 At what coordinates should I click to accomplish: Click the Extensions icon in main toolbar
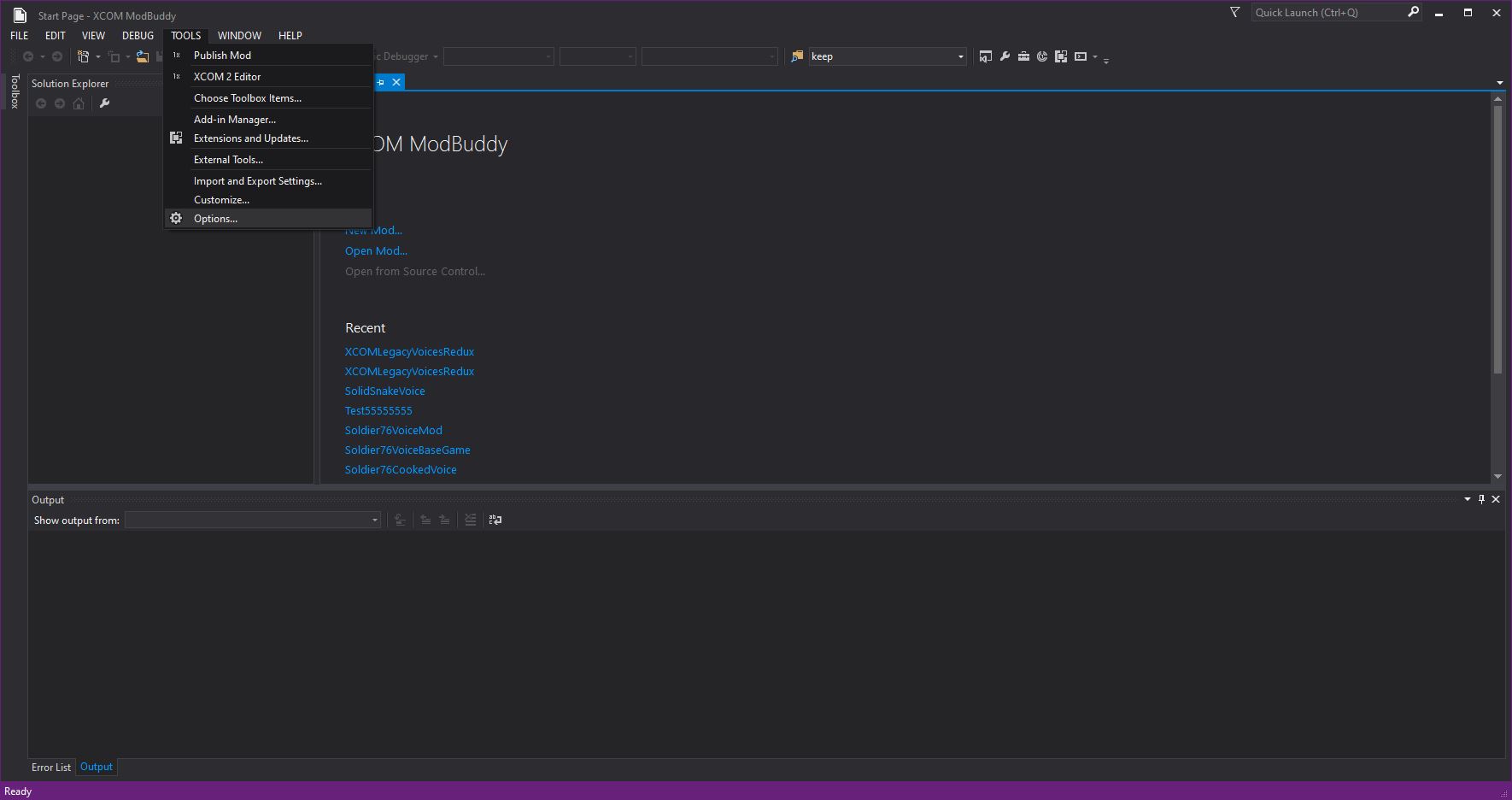point(1061,56)
